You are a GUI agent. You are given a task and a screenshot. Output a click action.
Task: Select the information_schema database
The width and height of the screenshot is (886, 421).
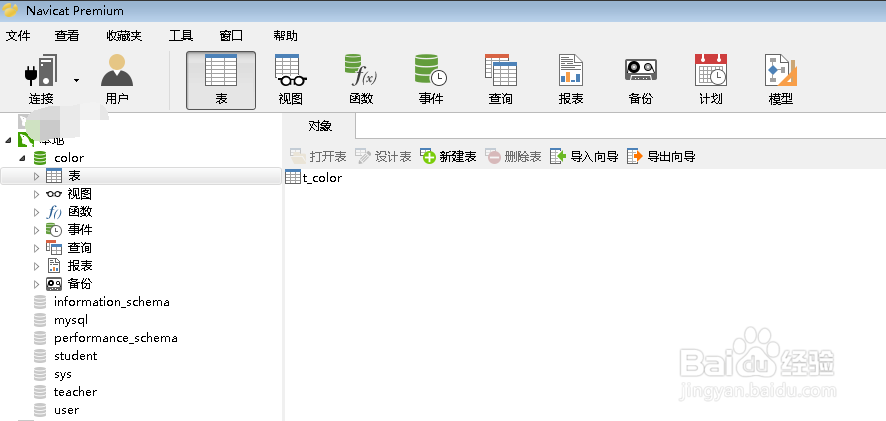pos(112,302)
